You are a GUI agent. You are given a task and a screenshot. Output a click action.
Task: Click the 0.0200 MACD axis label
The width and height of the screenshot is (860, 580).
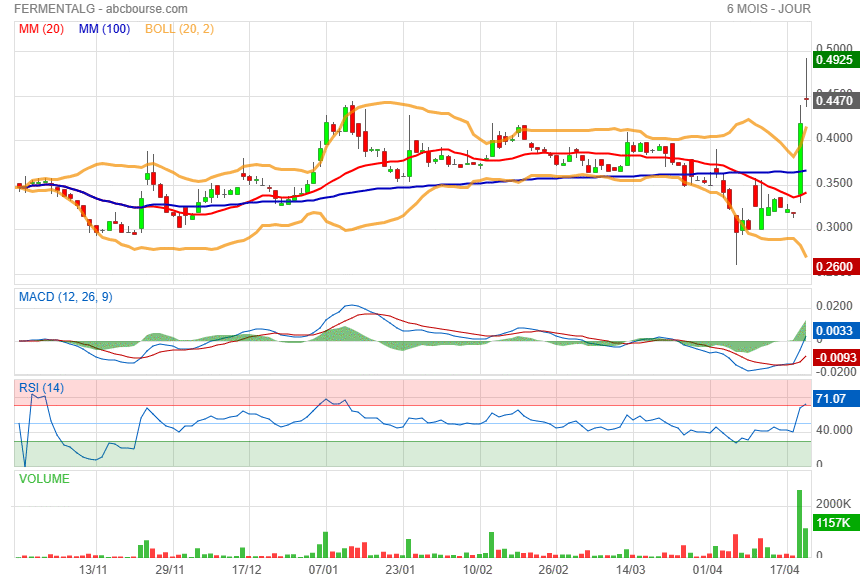click(834, 306)
